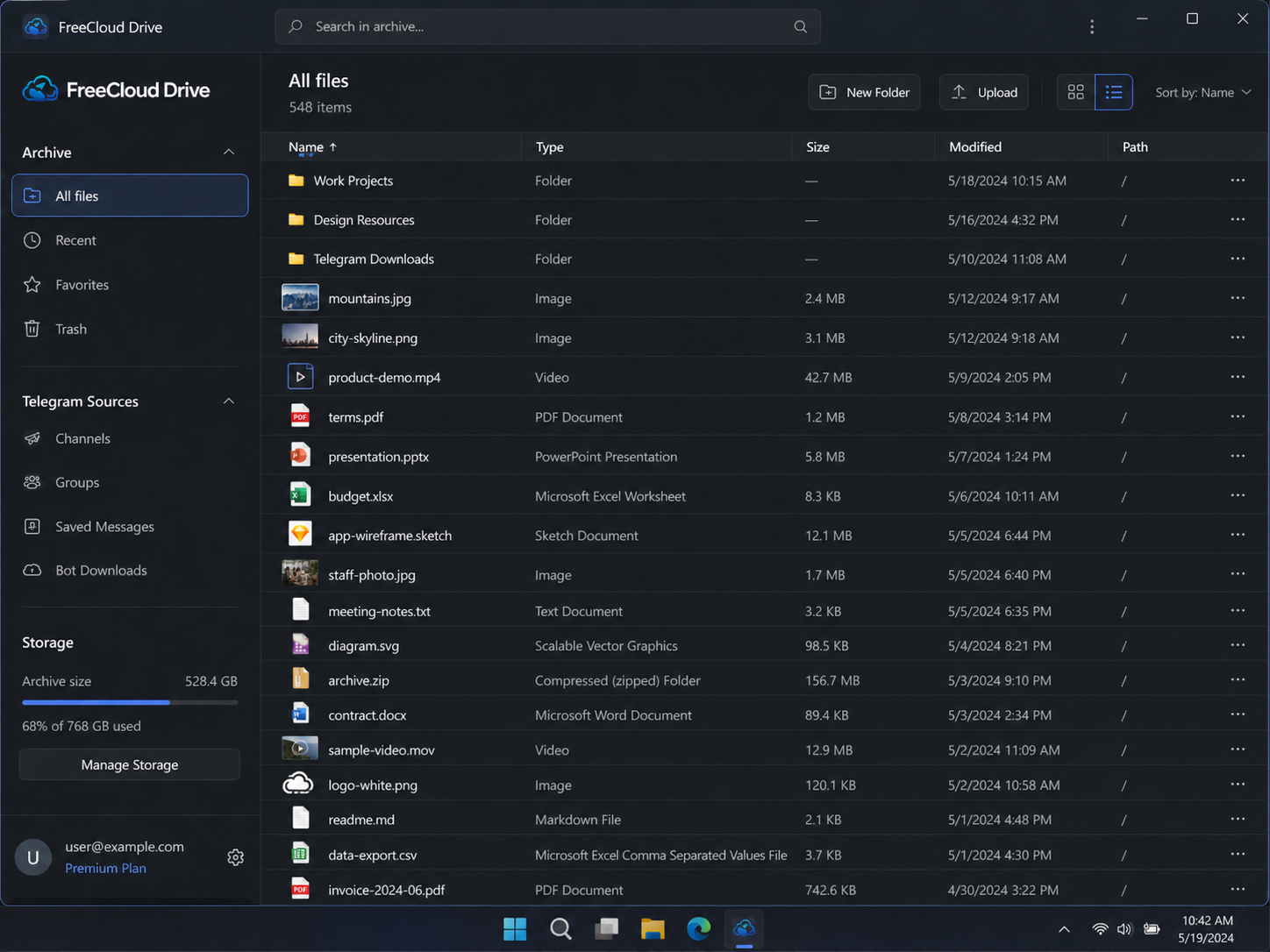Click the storage usage progress bar
Viewport: 1270px width, 952px height.
pyautogui.click(x=130, y=702)
